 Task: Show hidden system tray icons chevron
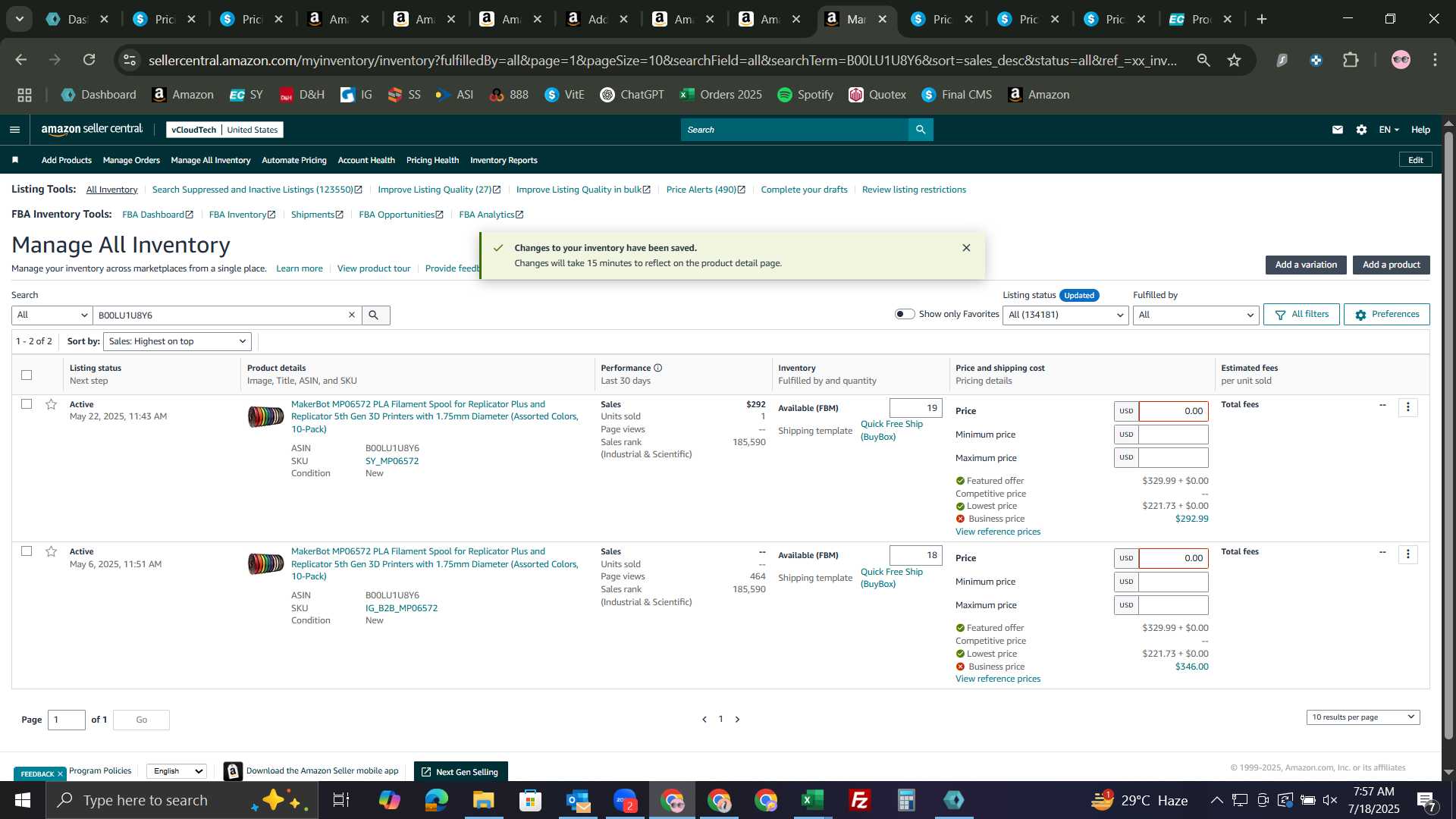point(1216,800)
